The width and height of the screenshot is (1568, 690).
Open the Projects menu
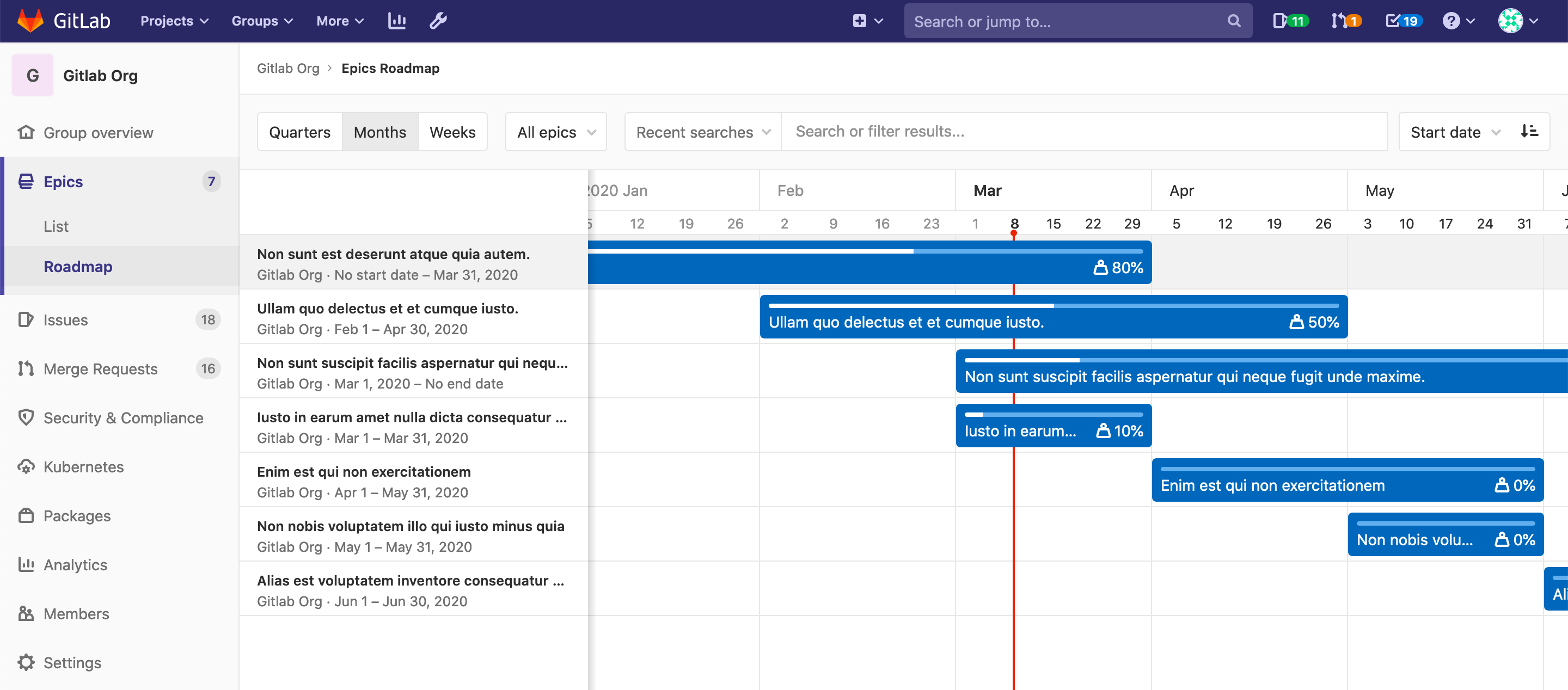[x=174, y=20]
